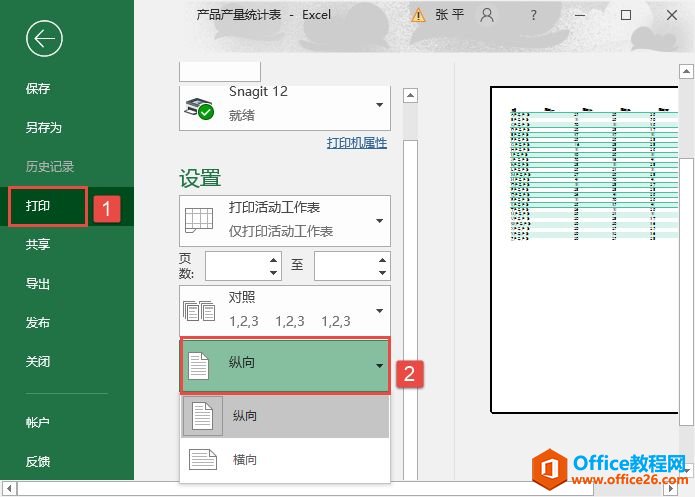695x497 pixels.
Task: Click the horizontal scrollbar left arrow
Action: click(8, 489)
